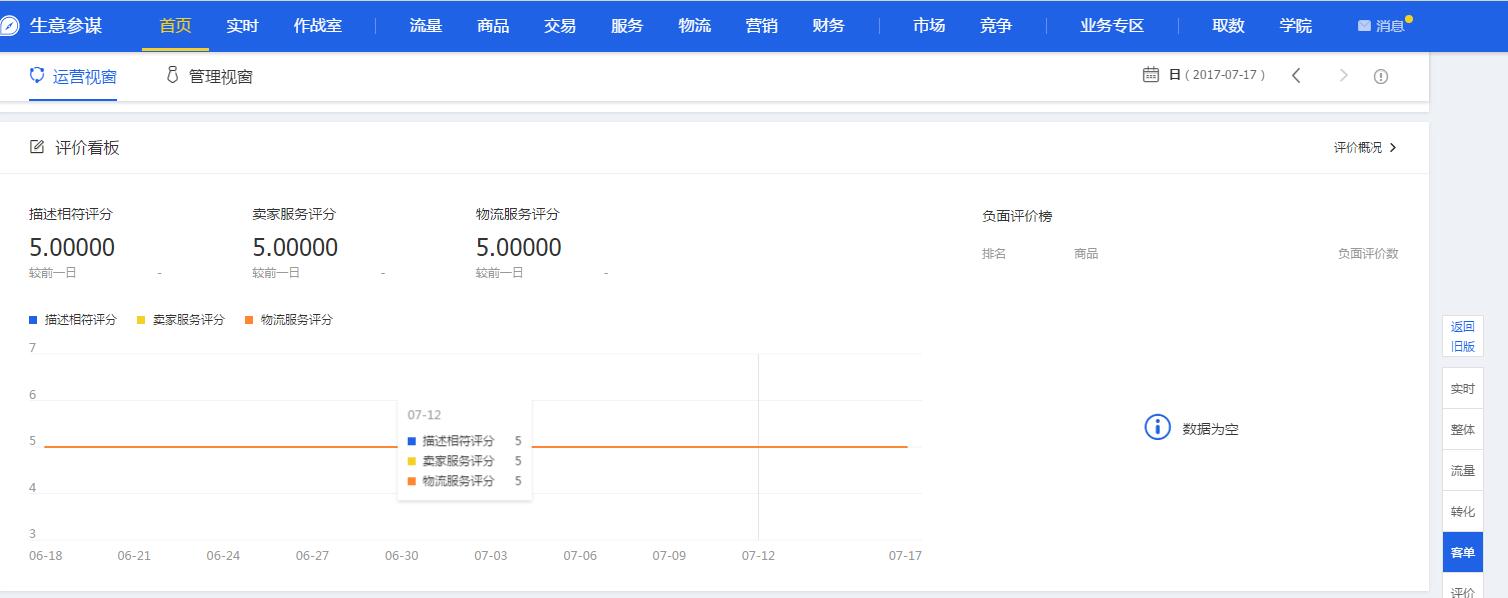Click the 返回旧版 link on right sidebar

coord(1462,336)
